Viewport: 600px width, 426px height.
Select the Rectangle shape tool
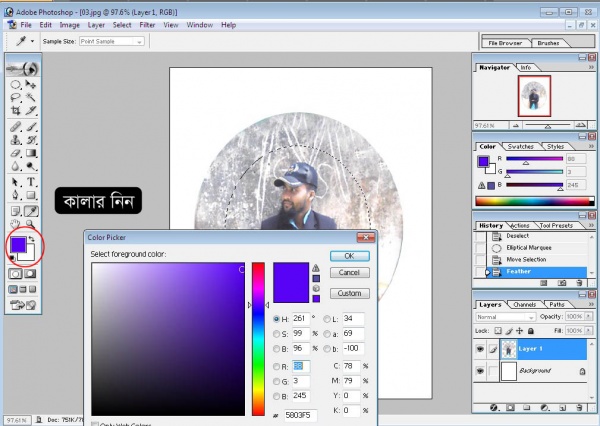pos(31,195)
